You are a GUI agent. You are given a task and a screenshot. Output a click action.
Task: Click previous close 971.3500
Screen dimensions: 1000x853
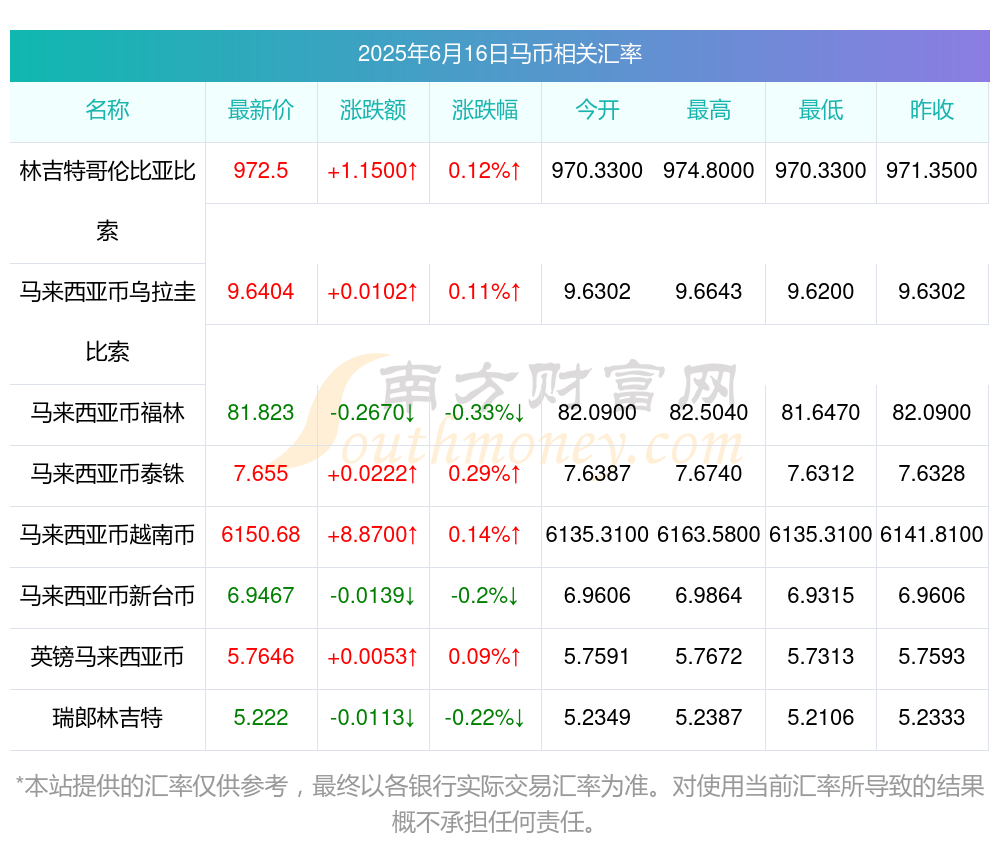[932, 171]
